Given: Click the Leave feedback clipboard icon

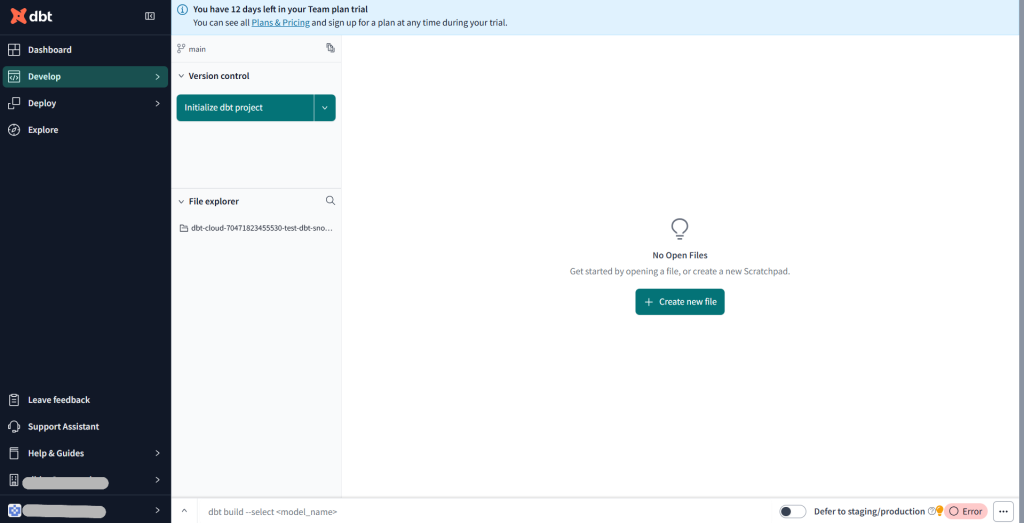Looking at the screenshot, I should click(x=14, y=400).
